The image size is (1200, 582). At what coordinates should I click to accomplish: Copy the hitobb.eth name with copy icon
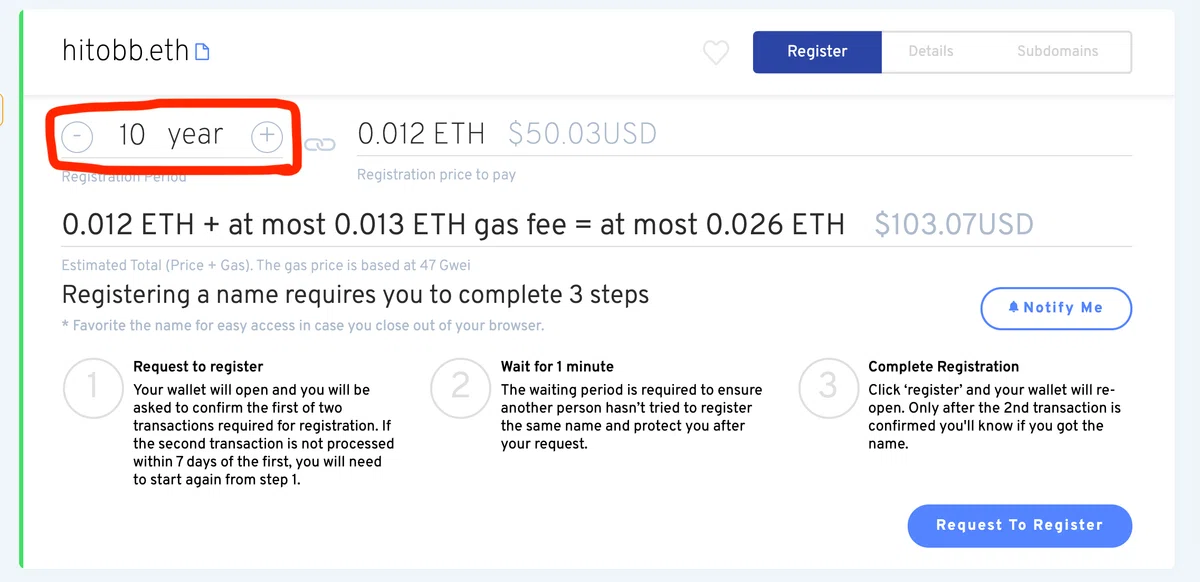(x=203, y=52)
